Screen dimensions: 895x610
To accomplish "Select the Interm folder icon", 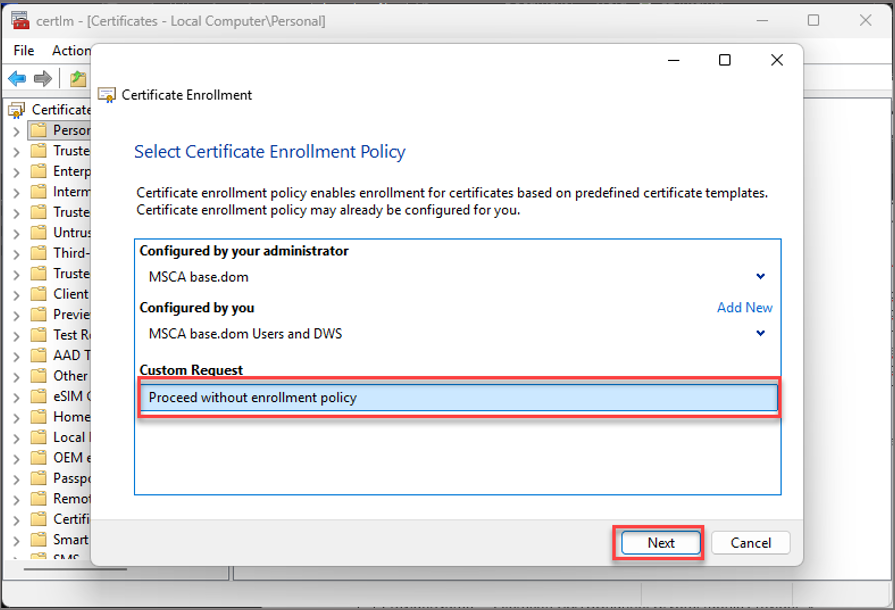I will click(x=38, y=192).
